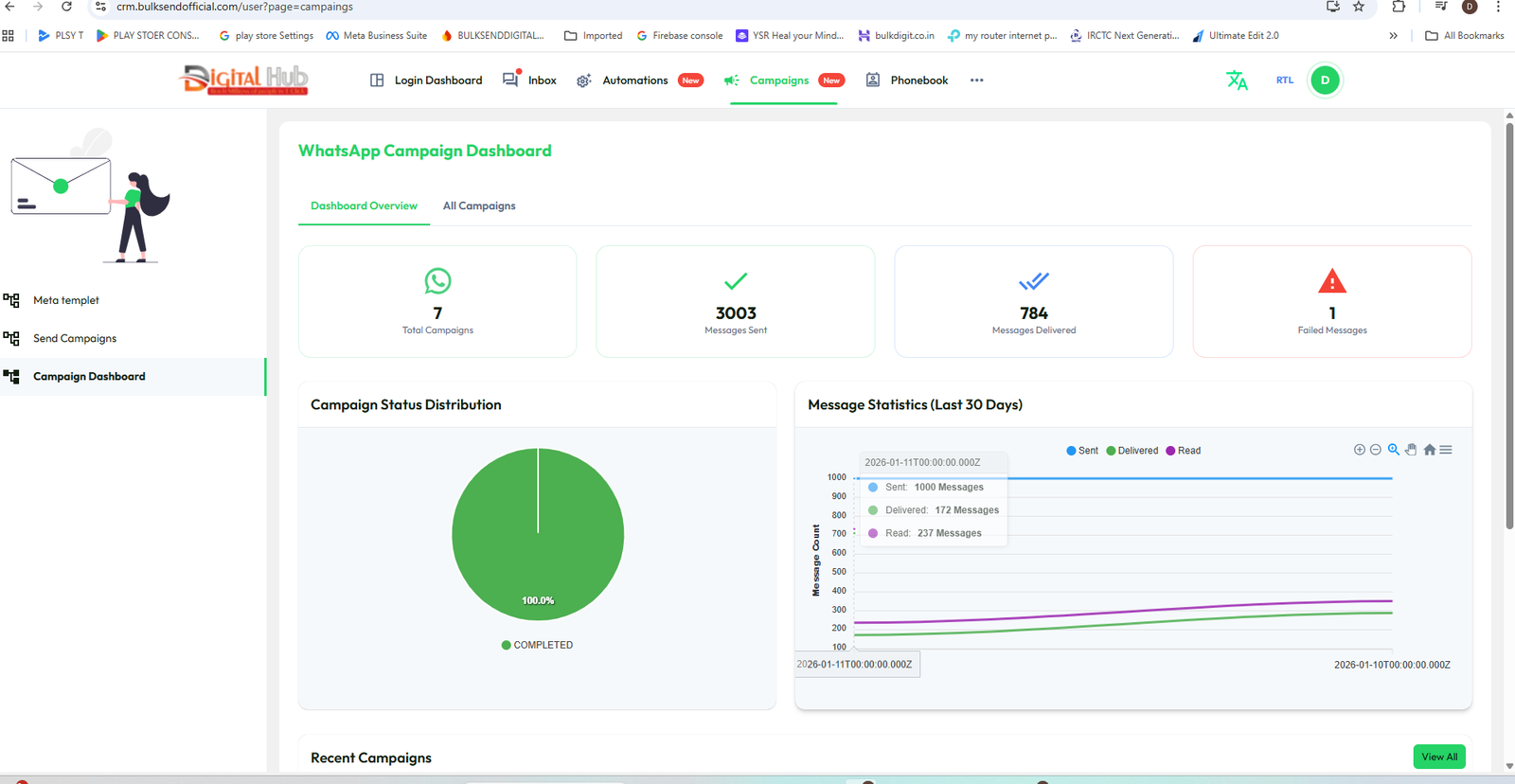Reset chart zoom with the home icon

click(x=1429, y=450)
